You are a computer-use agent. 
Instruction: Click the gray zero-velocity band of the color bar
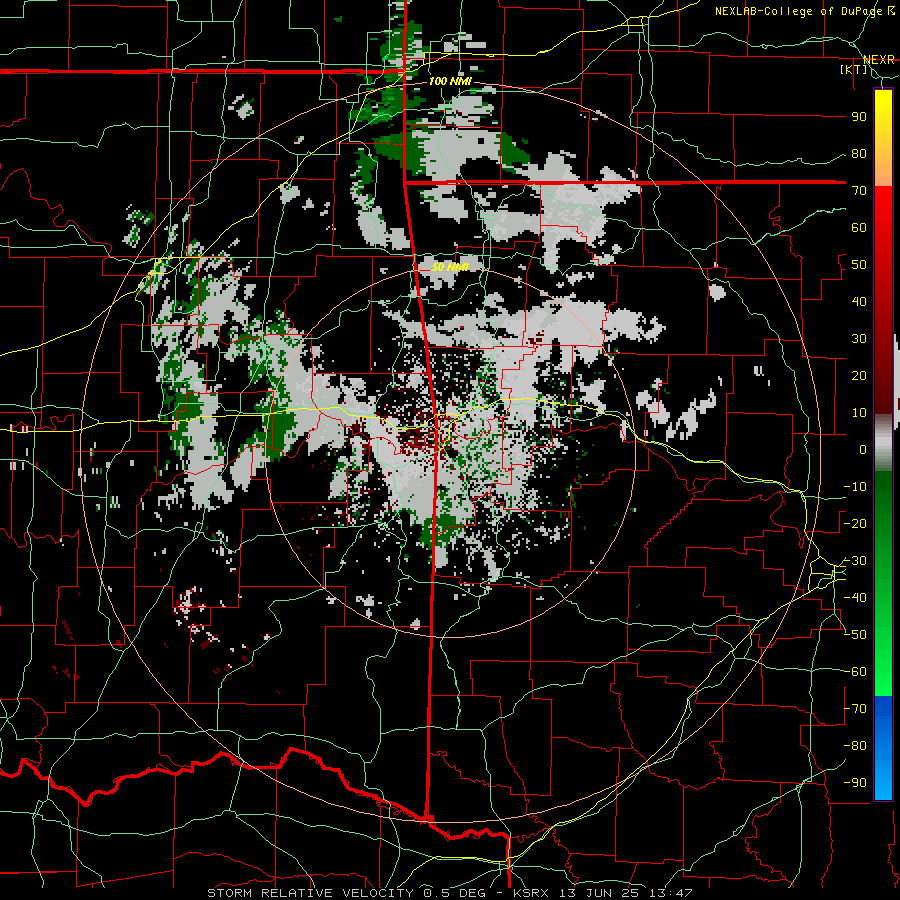pyautogui.click(x=883, y=442)
